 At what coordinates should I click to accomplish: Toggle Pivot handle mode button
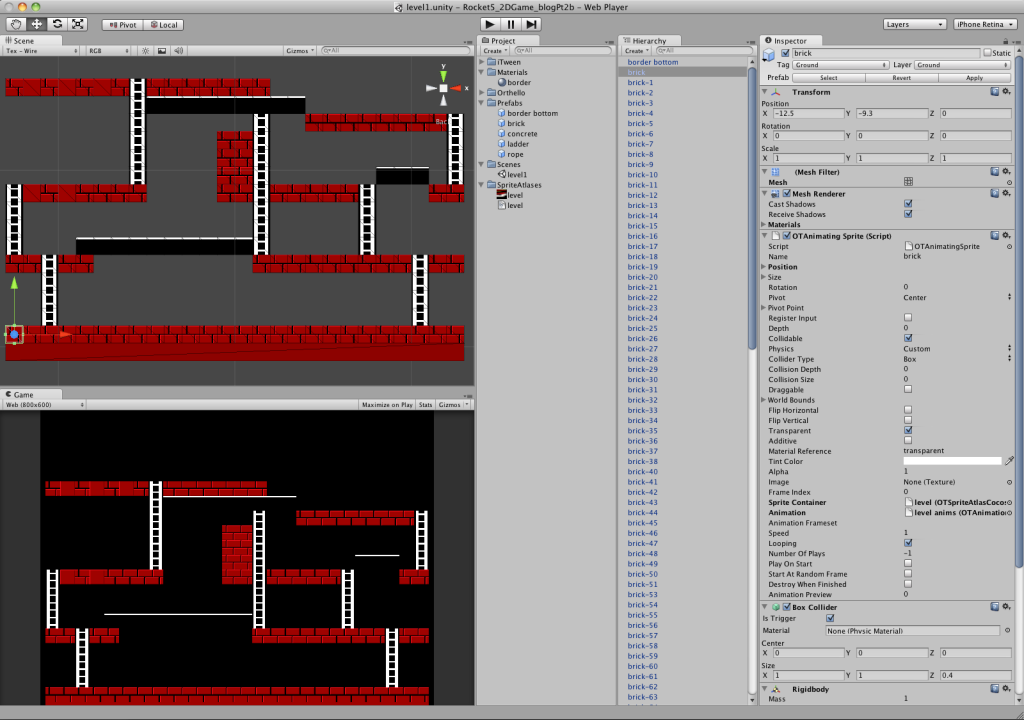(x=123, y=25)
